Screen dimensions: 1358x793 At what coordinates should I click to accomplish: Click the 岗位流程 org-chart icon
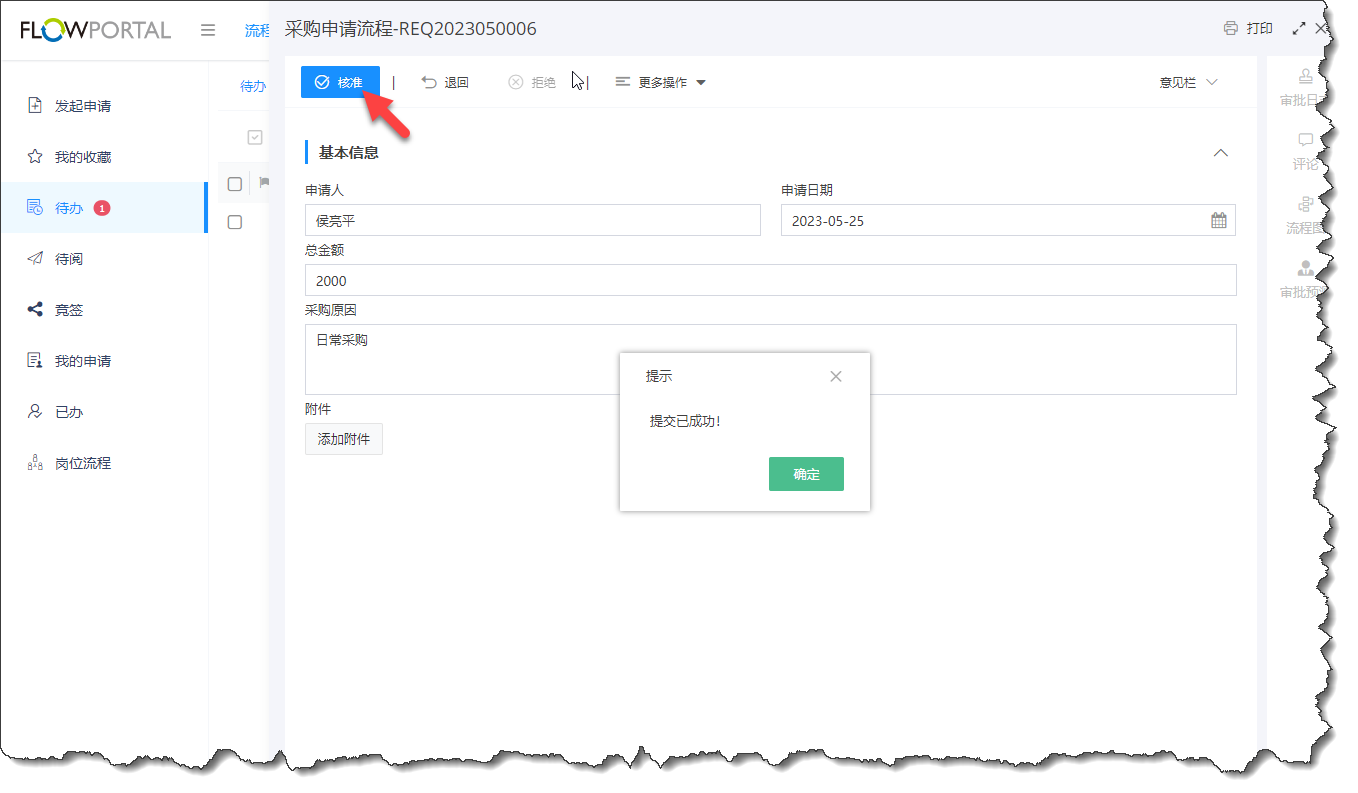coord(35,463)
